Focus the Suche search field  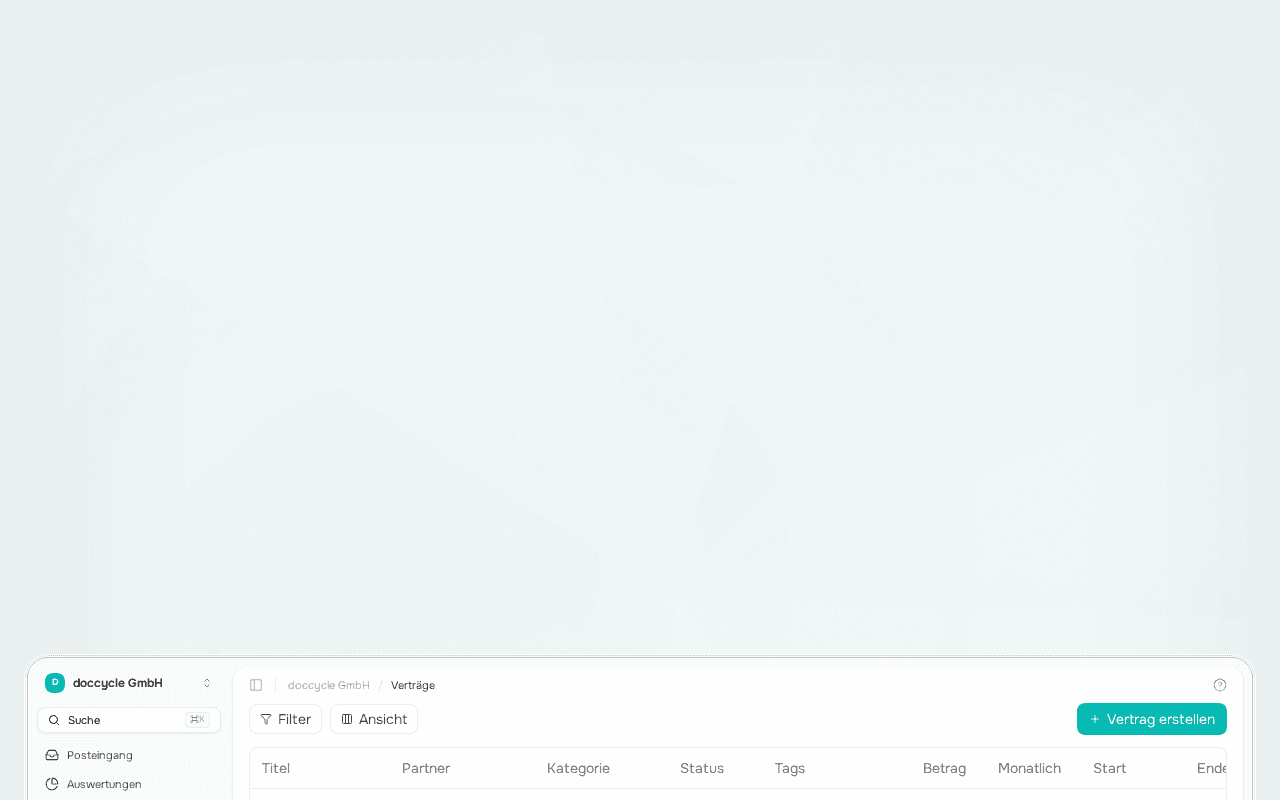click(129, 720)
